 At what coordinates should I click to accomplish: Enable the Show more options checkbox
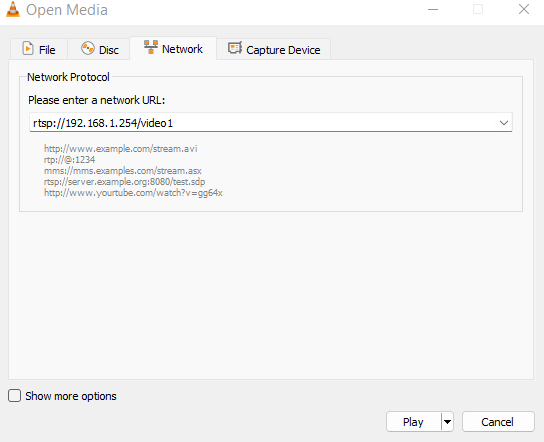click(x=14, y=396)
